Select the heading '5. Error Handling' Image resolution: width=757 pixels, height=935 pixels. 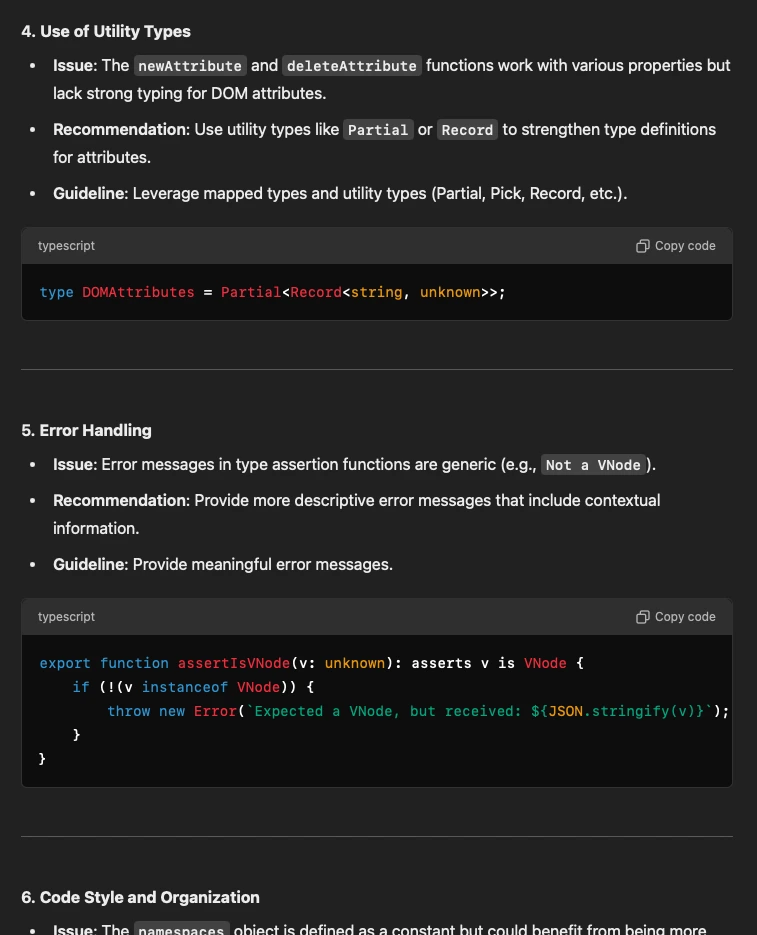coord(87,430)
